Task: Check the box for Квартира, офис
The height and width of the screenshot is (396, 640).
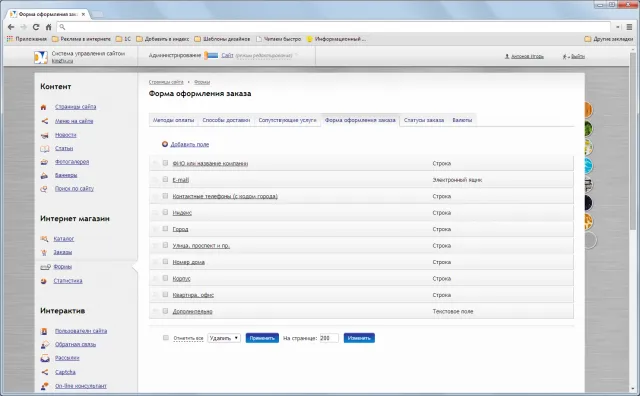Action: (165, 294)
